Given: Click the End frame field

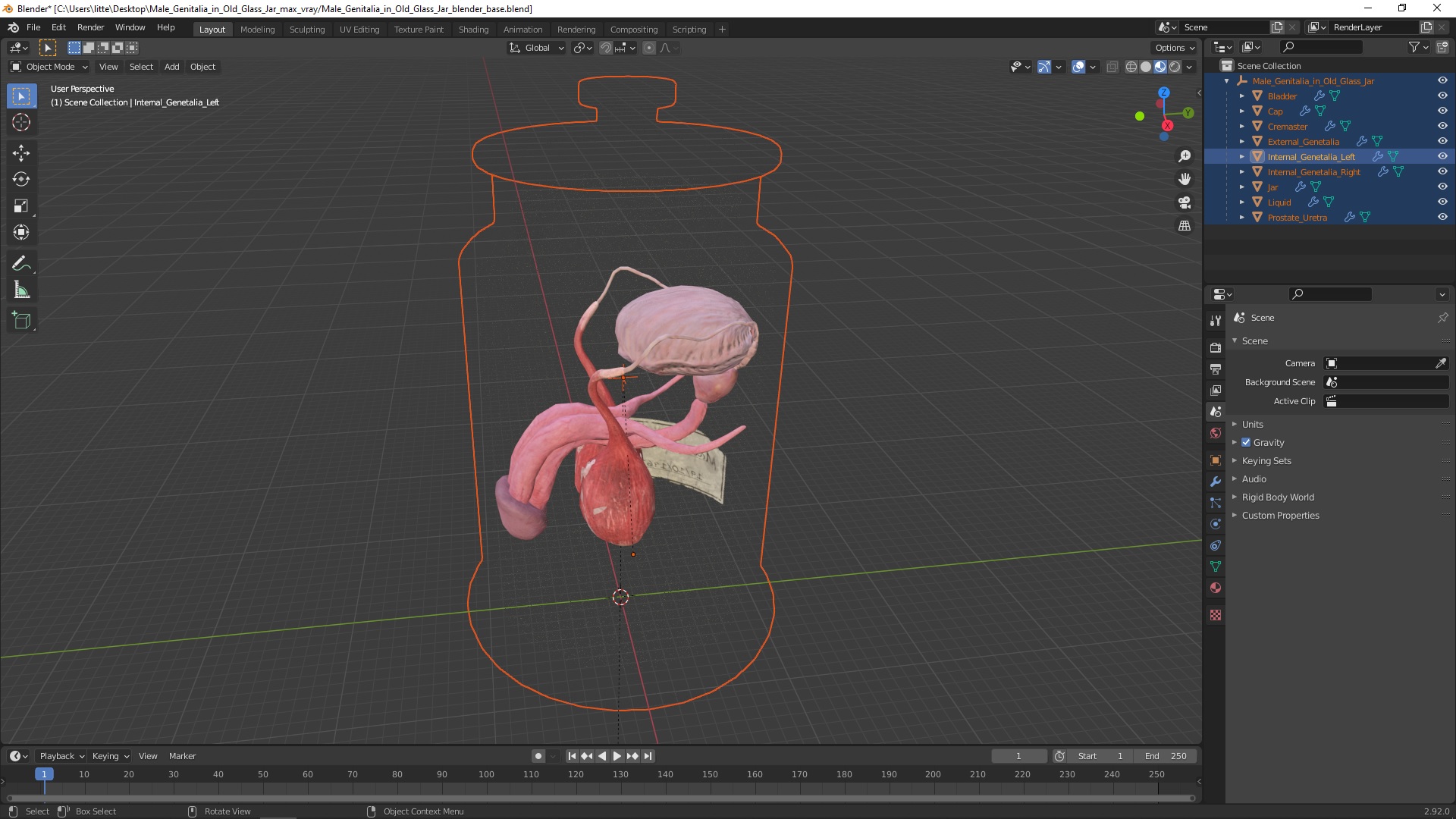Looking at the screenshot, I should (x=1166, y=756).
